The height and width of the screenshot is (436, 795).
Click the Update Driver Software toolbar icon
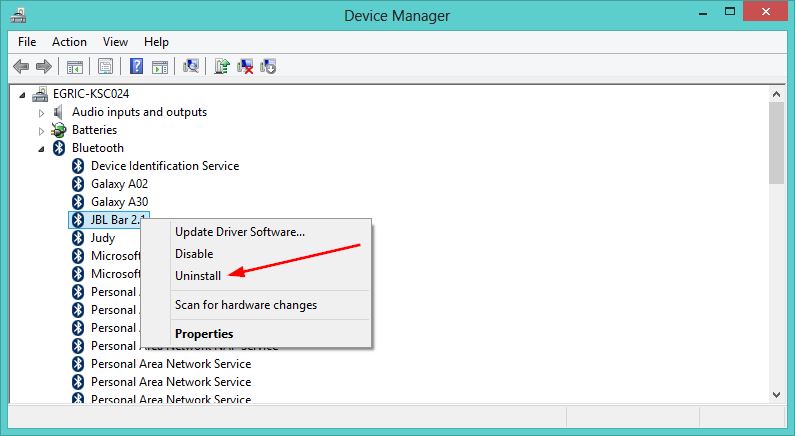point(222,67)
